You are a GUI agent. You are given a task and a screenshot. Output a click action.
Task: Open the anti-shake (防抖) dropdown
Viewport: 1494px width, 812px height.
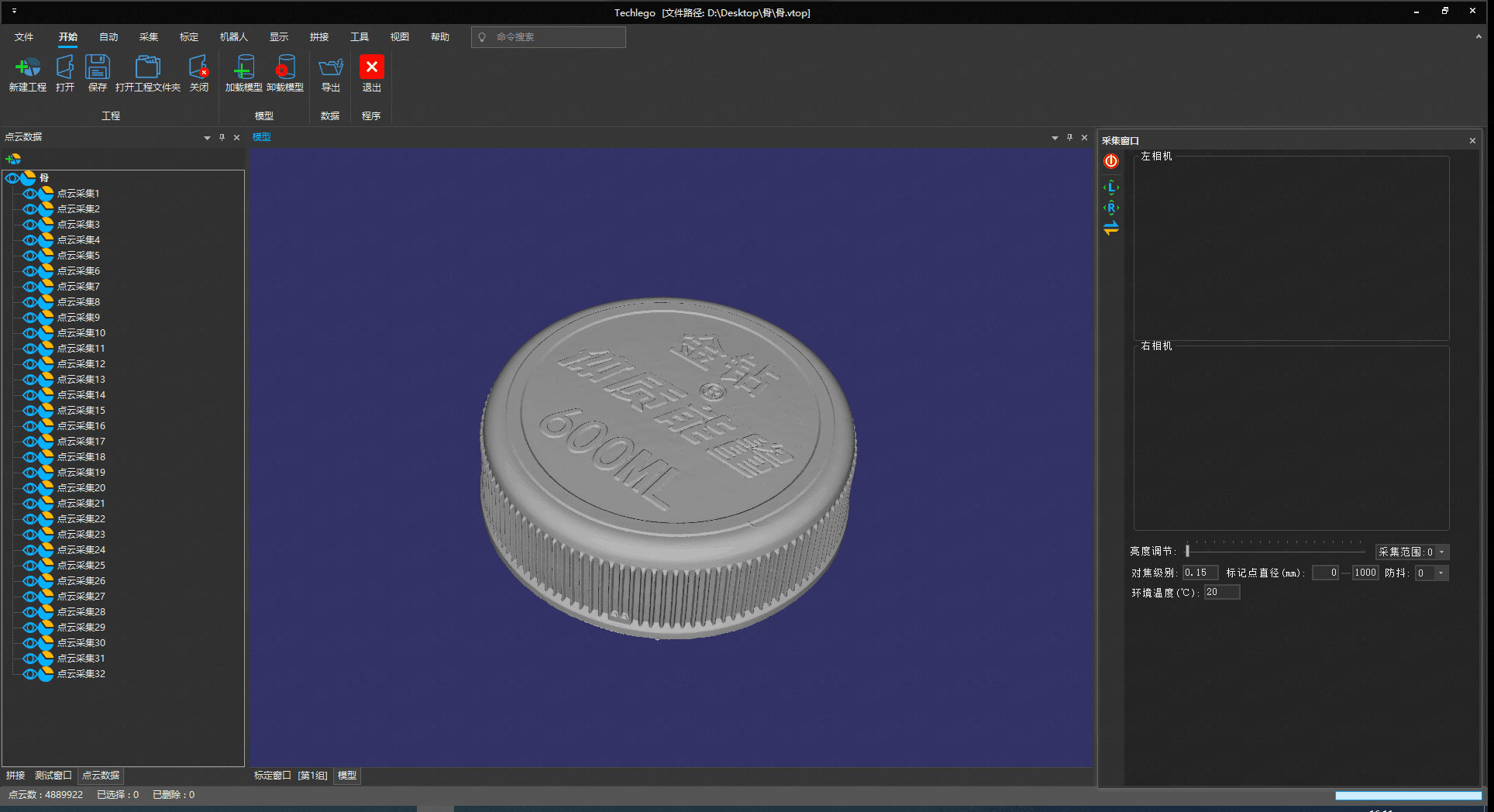pos(1441,573)
